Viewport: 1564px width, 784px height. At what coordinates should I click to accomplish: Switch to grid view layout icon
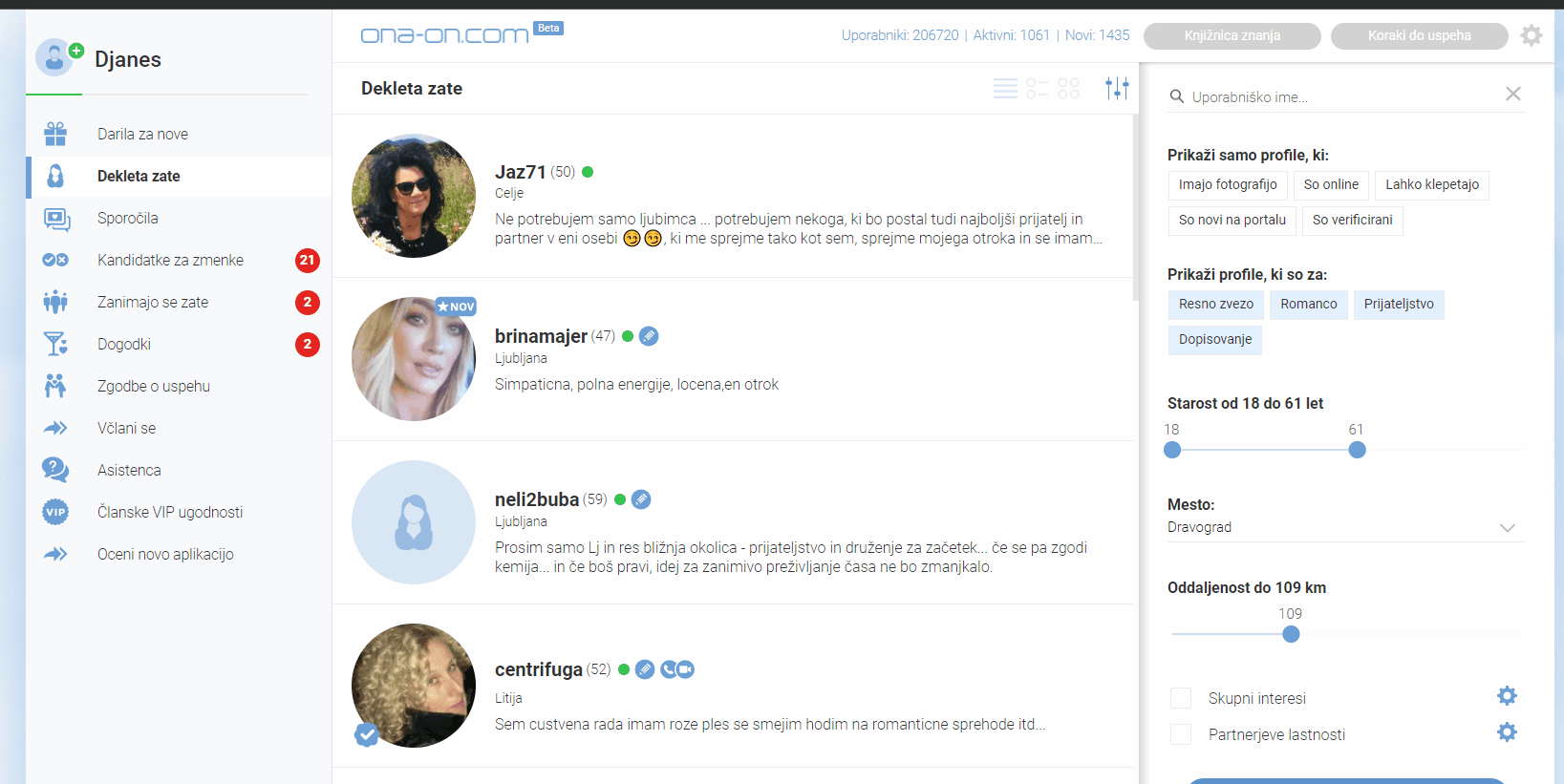click(1068, 89)
